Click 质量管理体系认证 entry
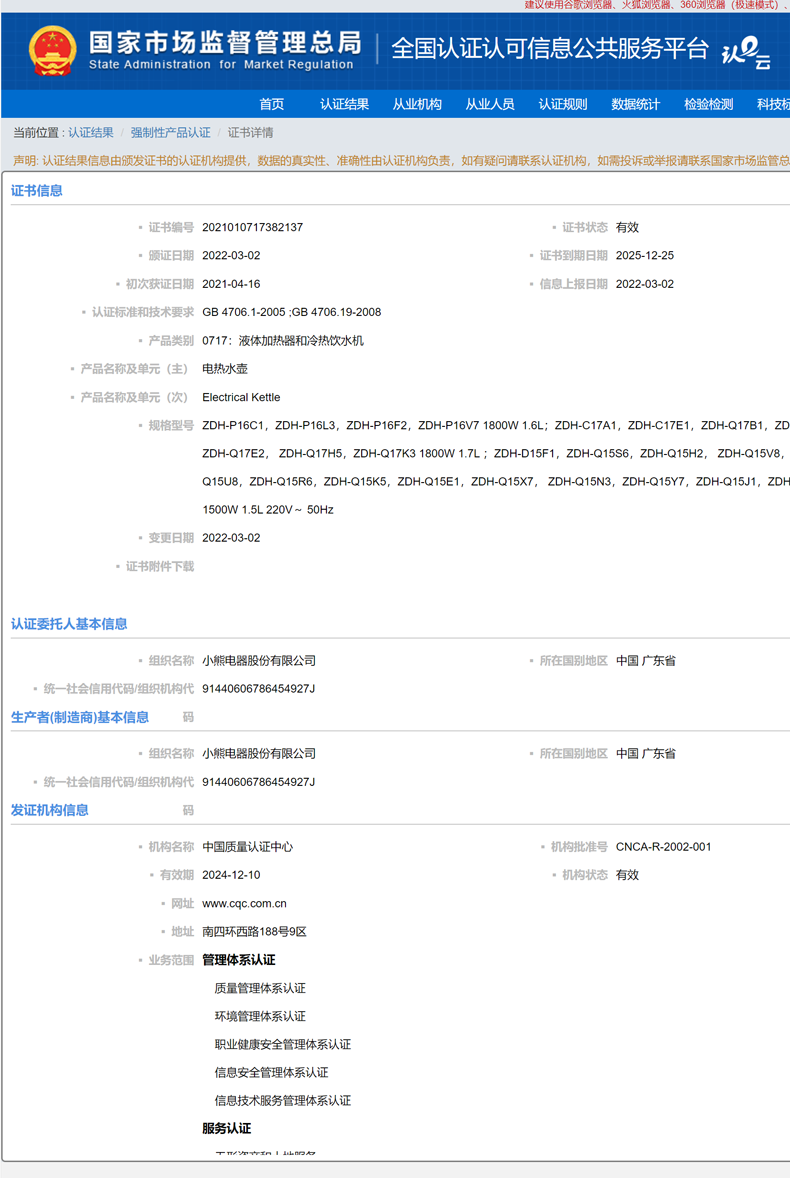 pyautogui.click(x=260, y=989)
